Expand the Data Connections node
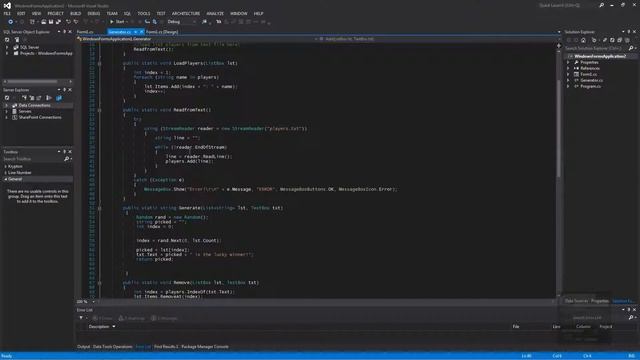The image size is (640, 360). coord(6,105)
